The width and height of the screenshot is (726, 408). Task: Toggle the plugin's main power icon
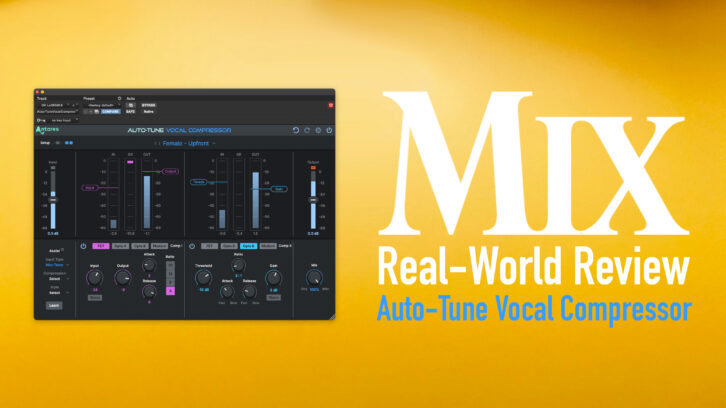[x=329, y=131]
